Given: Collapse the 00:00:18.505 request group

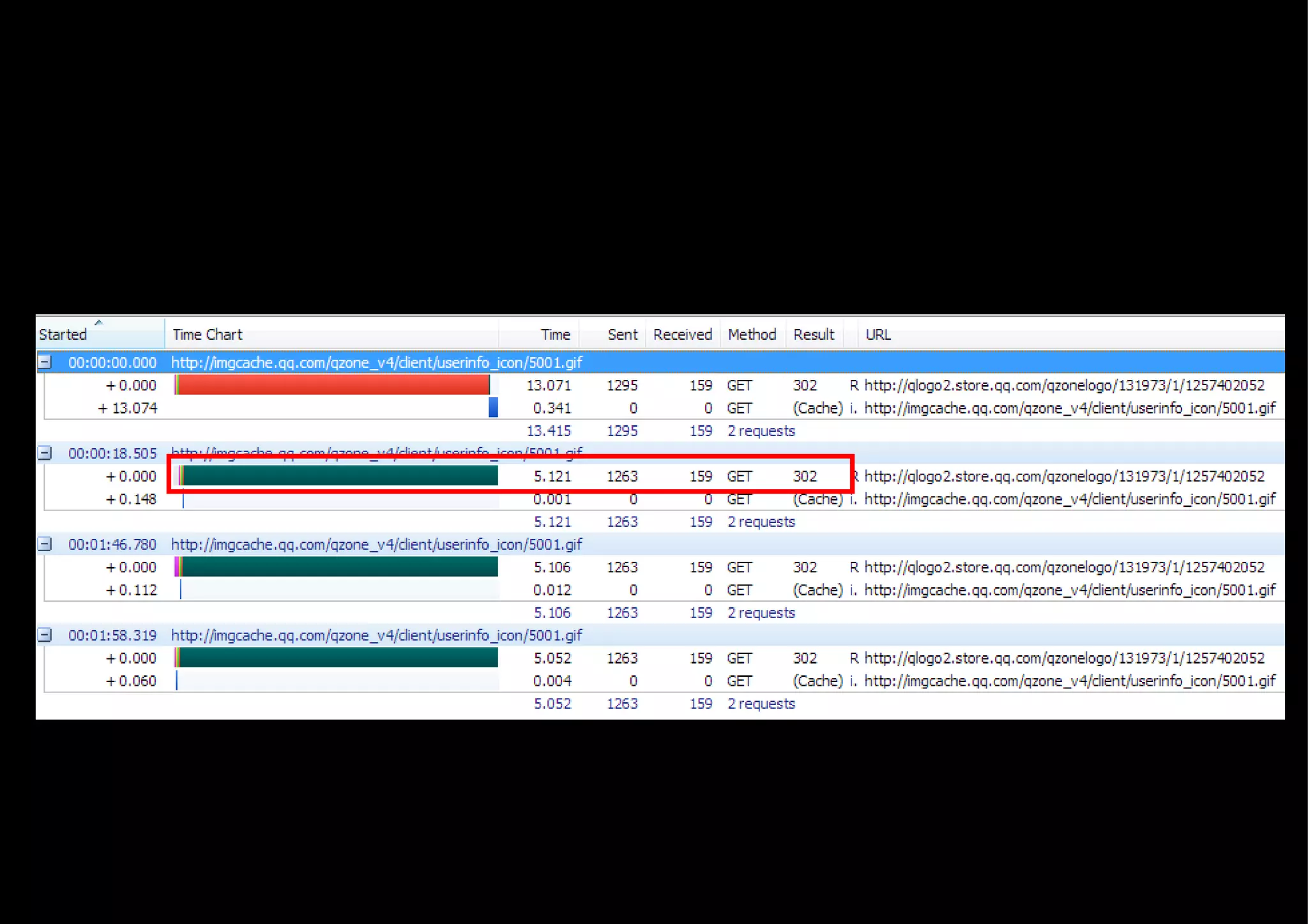Looking at the screenshot, I should [45, 453].
